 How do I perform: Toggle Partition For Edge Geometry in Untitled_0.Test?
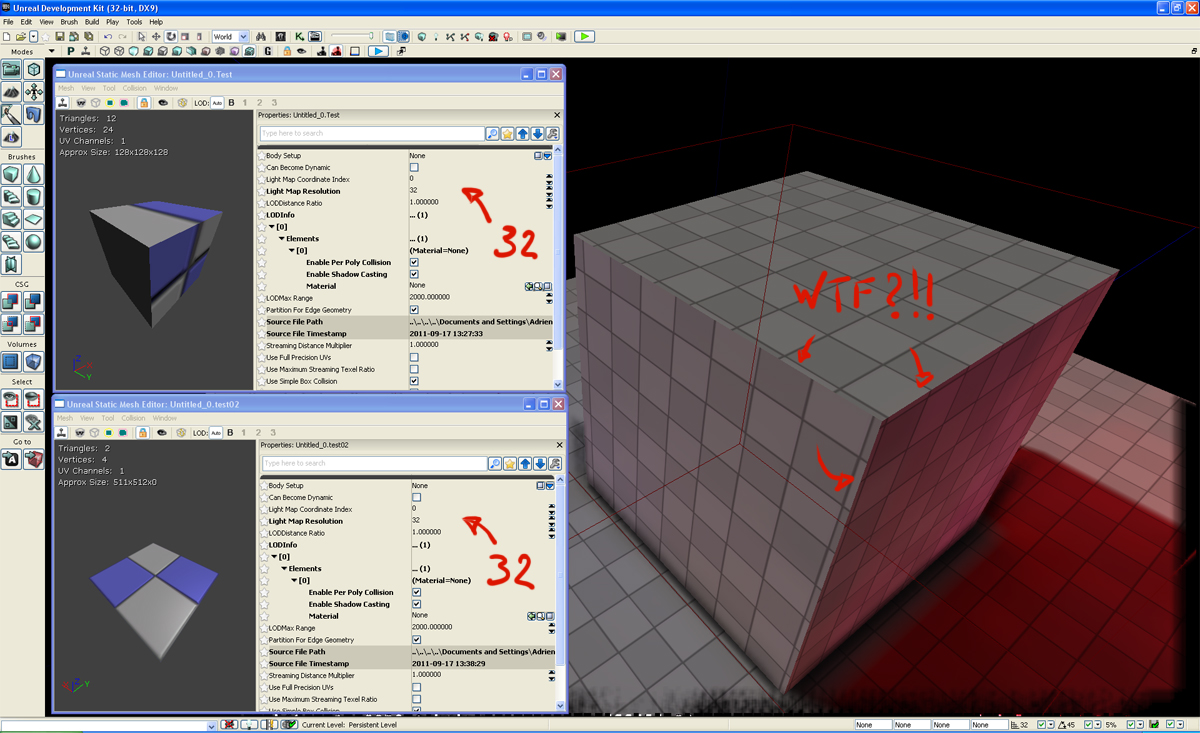(x=414, y=310)
